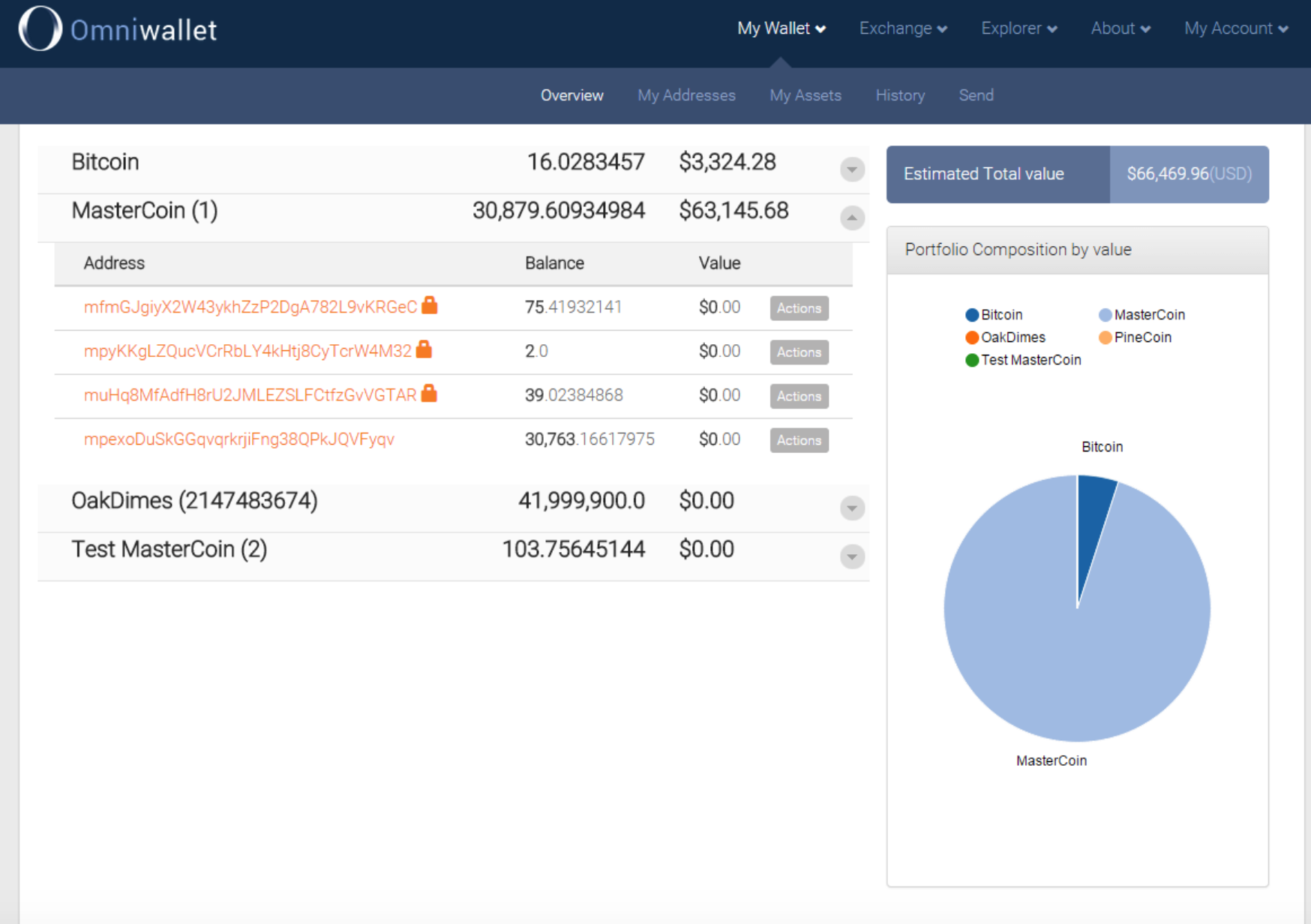Screen dimensions: 1311x924
Task: Collapse the MasterCoin (1) row arrow
Action: [x=852, y=218]
